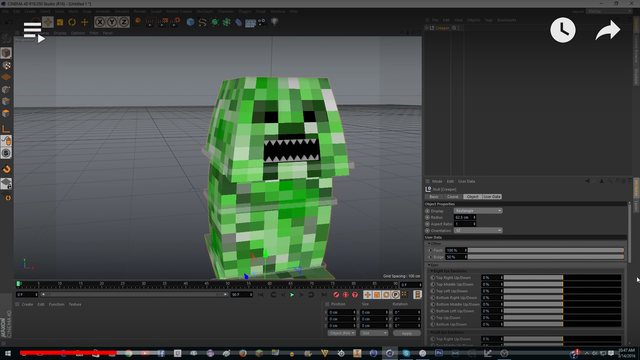Toggle Rotation keyframe recording icon
640x360 pixels.
[x=386, y=295]
